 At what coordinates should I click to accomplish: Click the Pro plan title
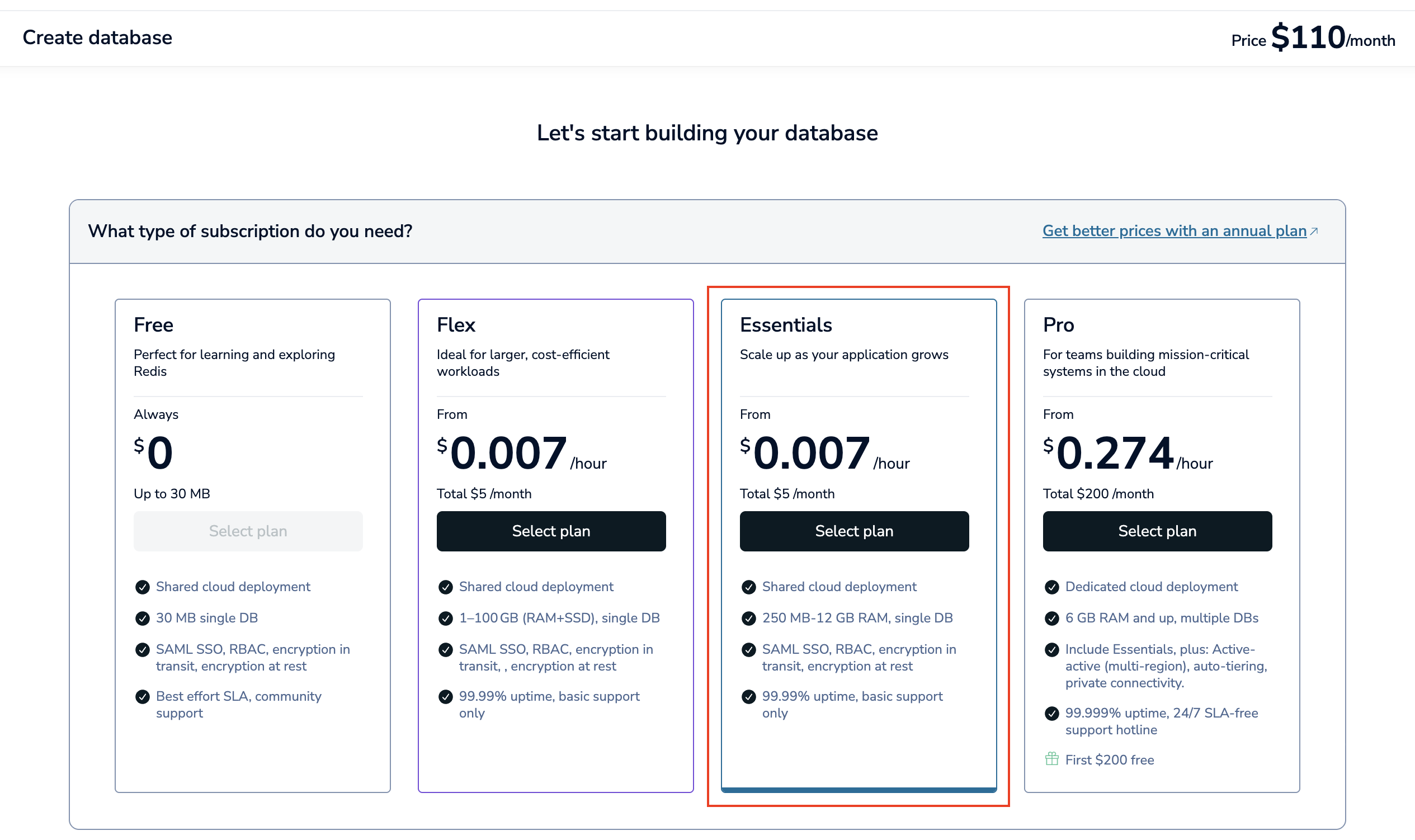(x=1058, y=325)
